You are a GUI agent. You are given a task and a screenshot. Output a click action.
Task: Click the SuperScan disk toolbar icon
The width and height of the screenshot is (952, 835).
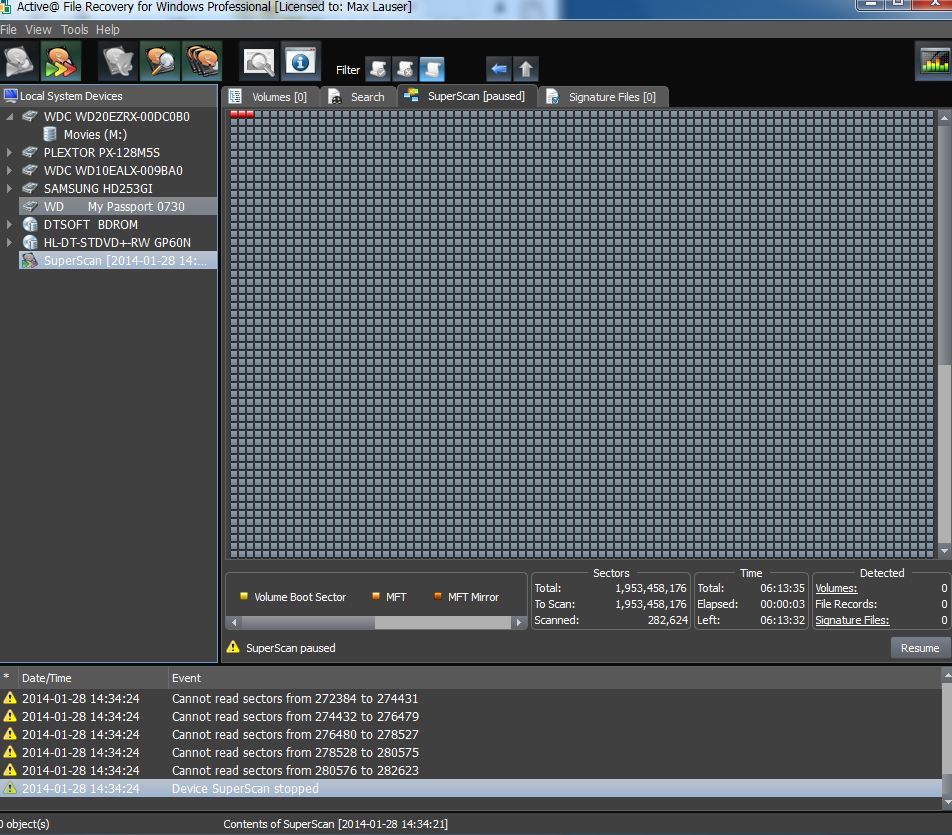tap(61, 62)
